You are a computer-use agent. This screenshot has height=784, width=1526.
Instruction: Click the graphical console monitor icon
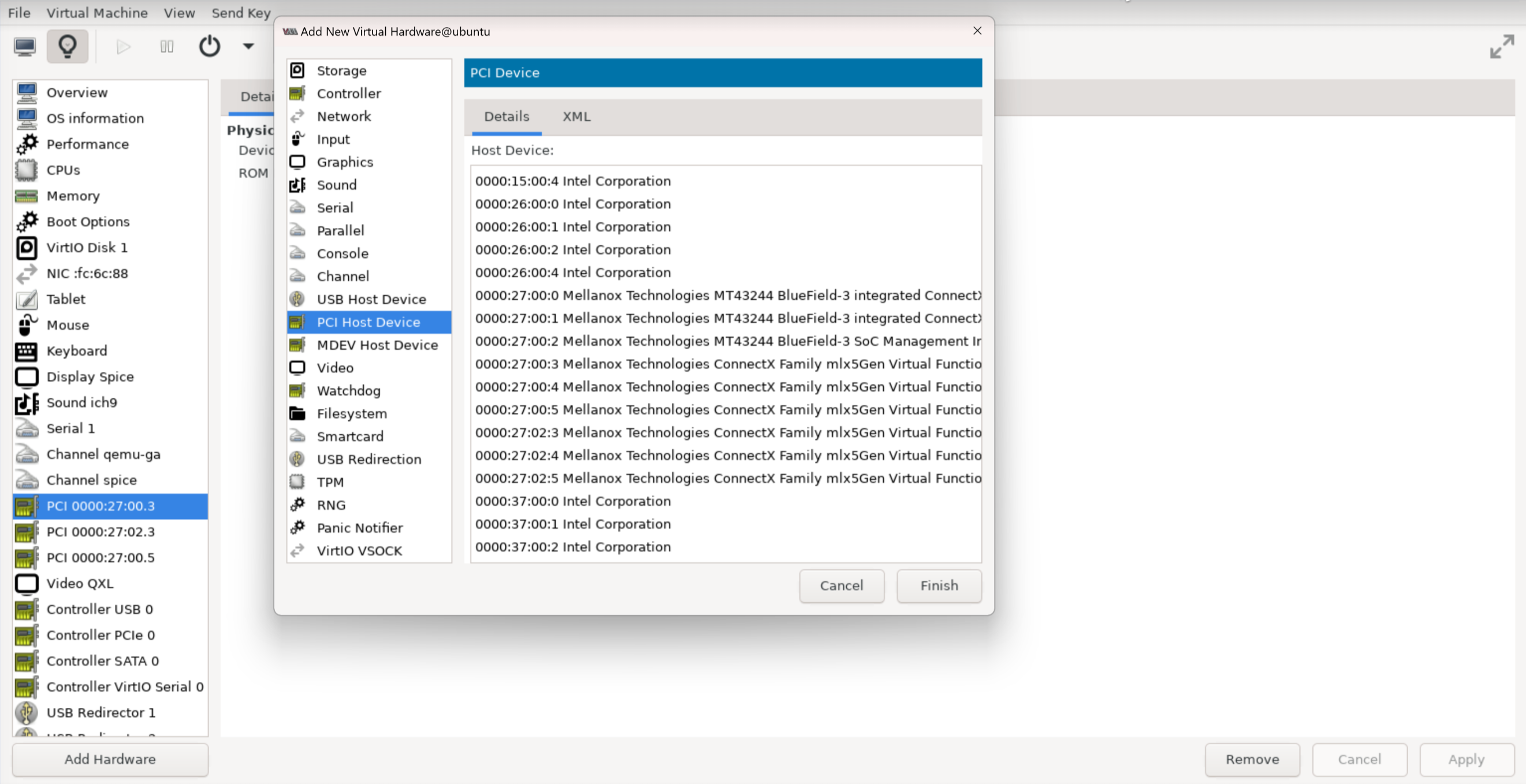25,46
